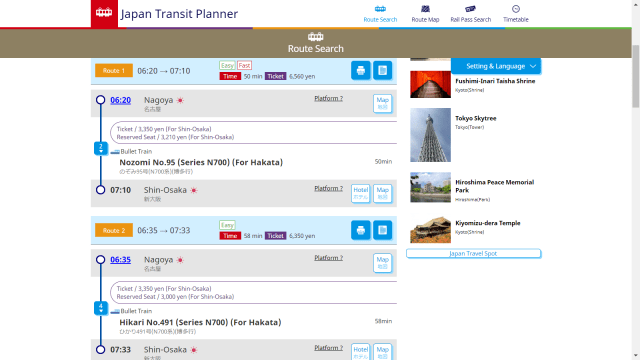Screen dimensions: 640x360
Task: Open the Map for Nagoya in Route 1
Action: [382, 103]
